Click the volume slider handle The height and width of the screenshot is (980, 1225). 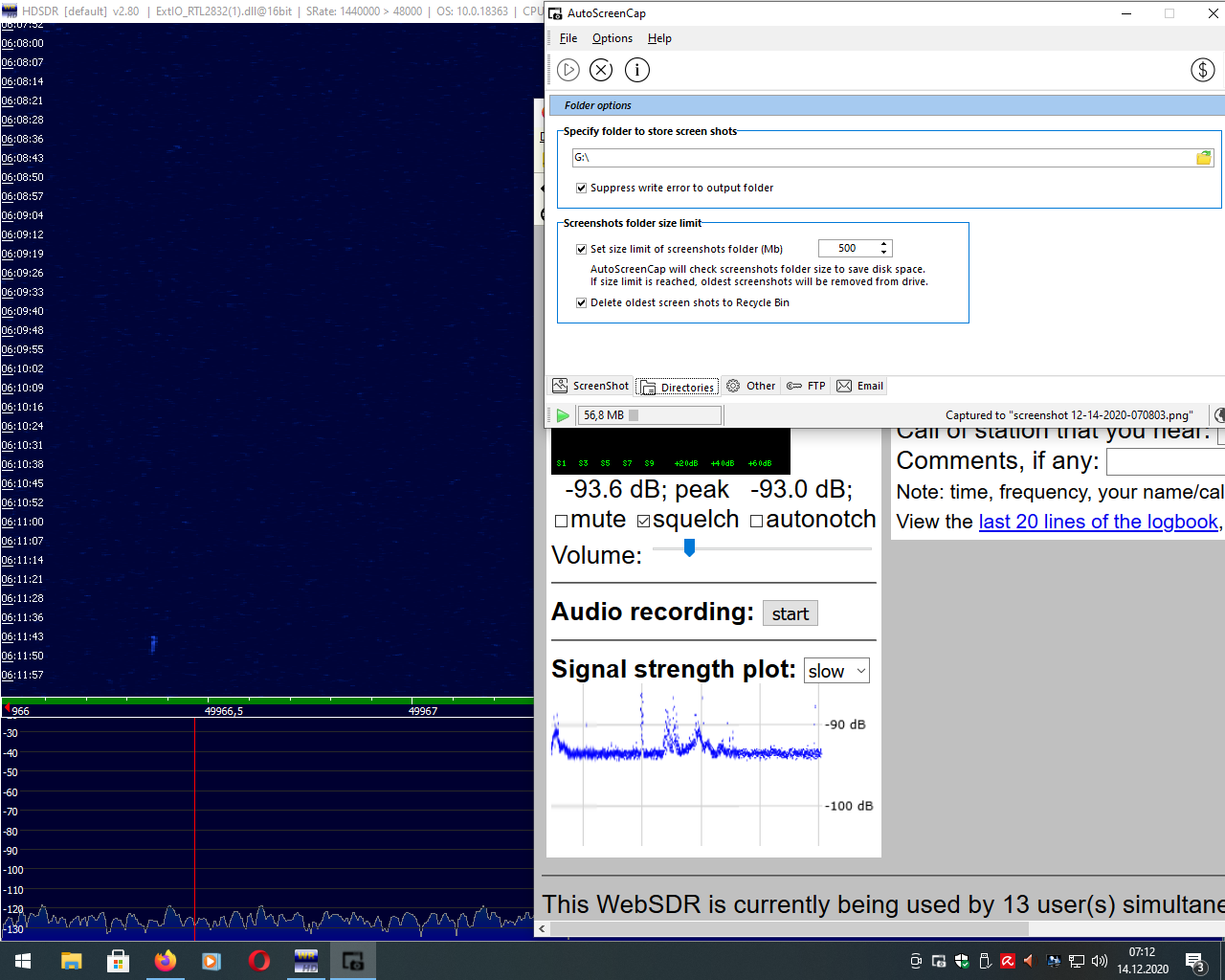pos(689,547)
